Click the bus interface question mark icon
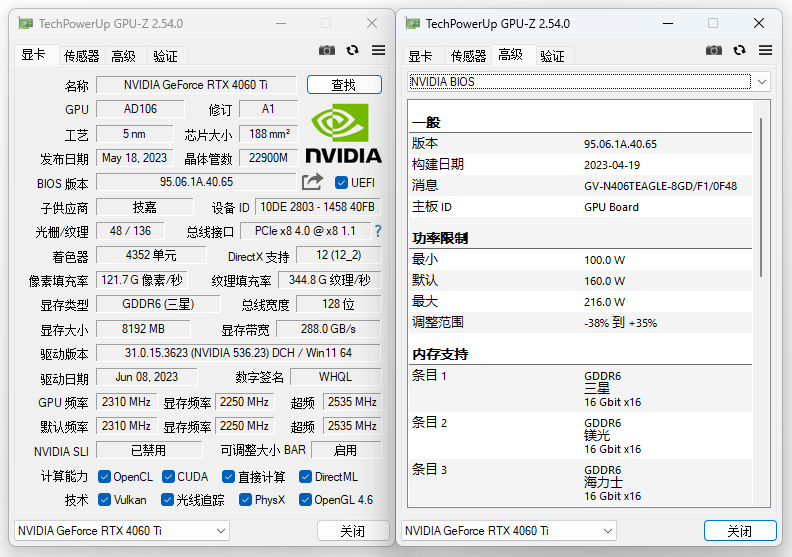 coord(378,231)
